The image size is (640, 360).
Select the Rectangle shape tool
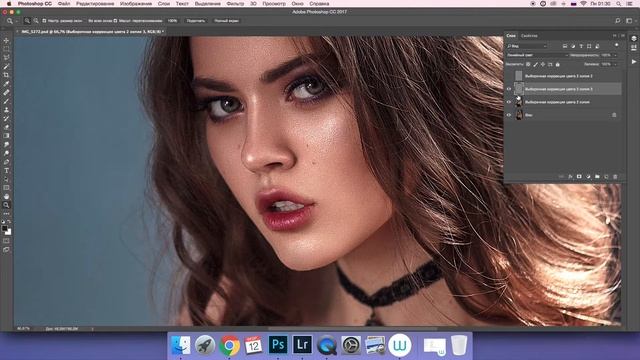(6, 188)
